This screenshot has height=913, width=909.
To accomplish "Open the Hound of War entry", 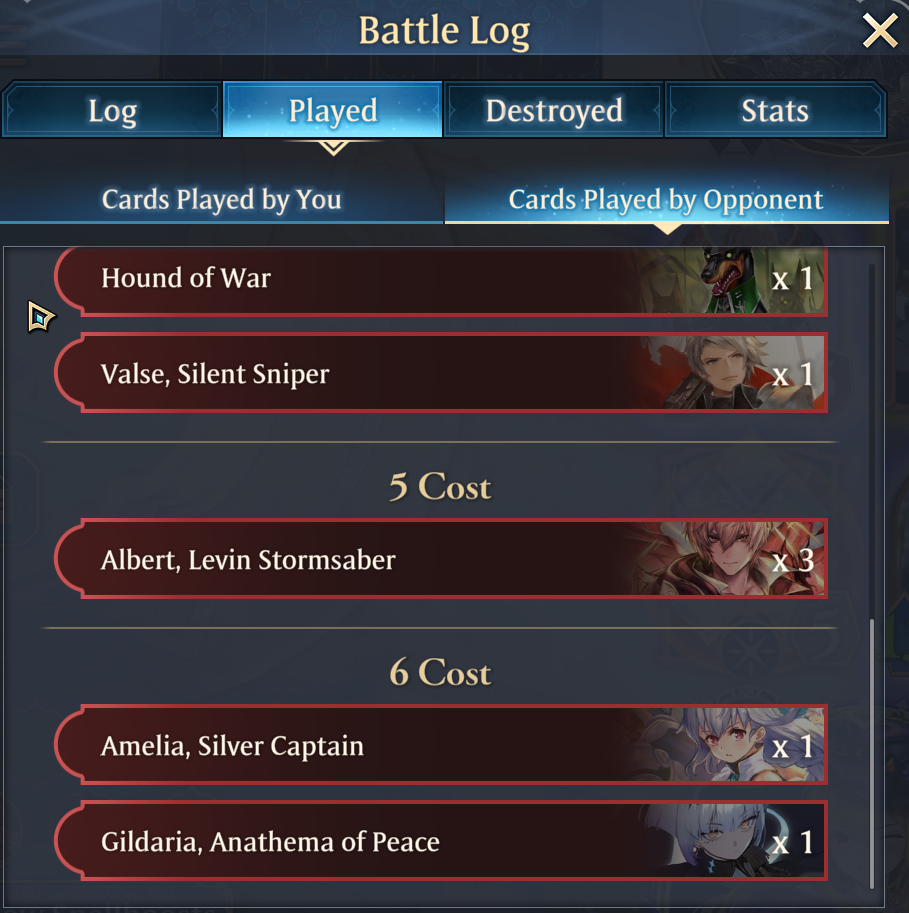I will pos(441,280).
